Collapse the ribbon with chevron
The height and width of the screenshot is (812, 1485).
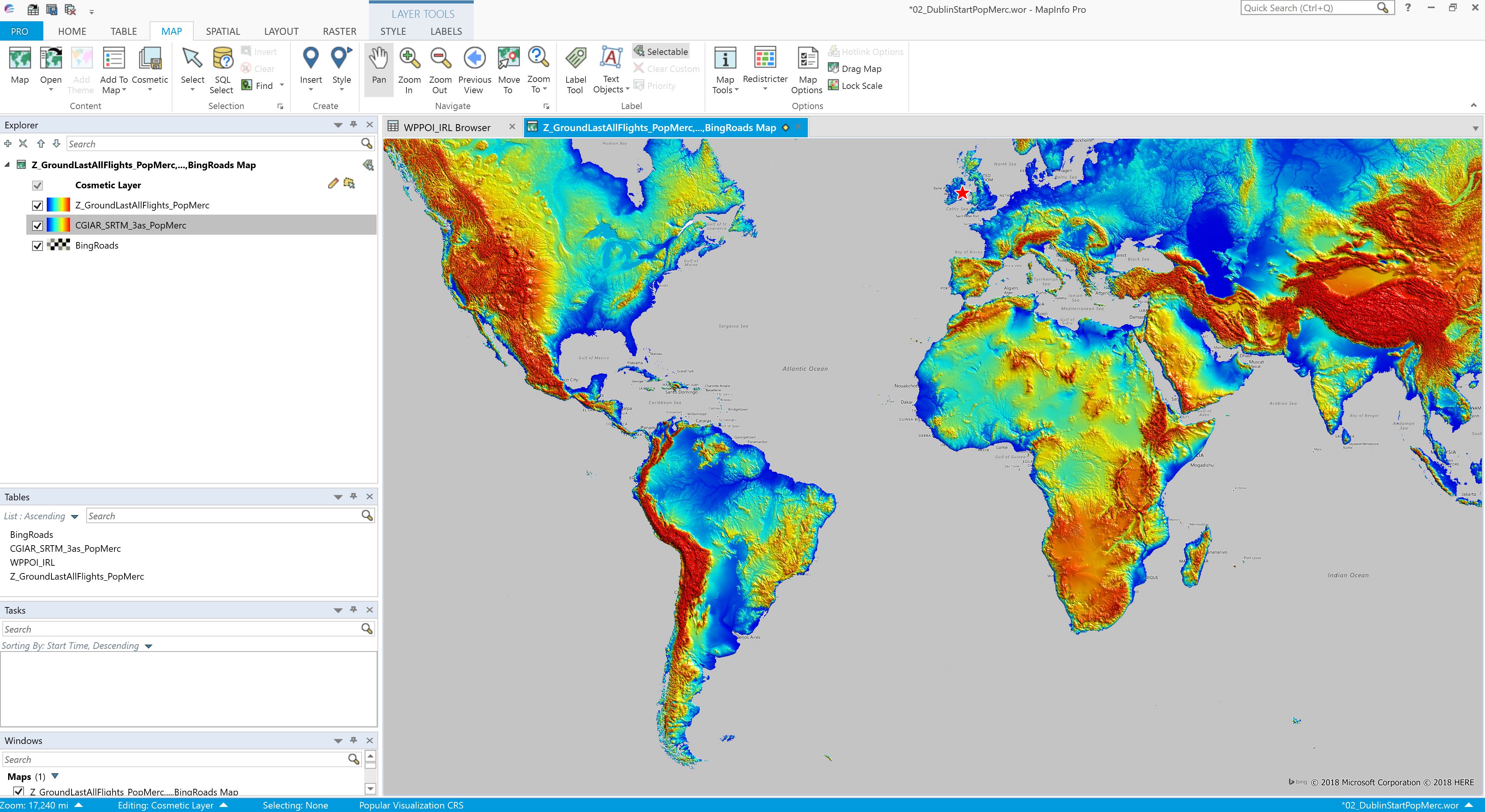[1473, 105]
